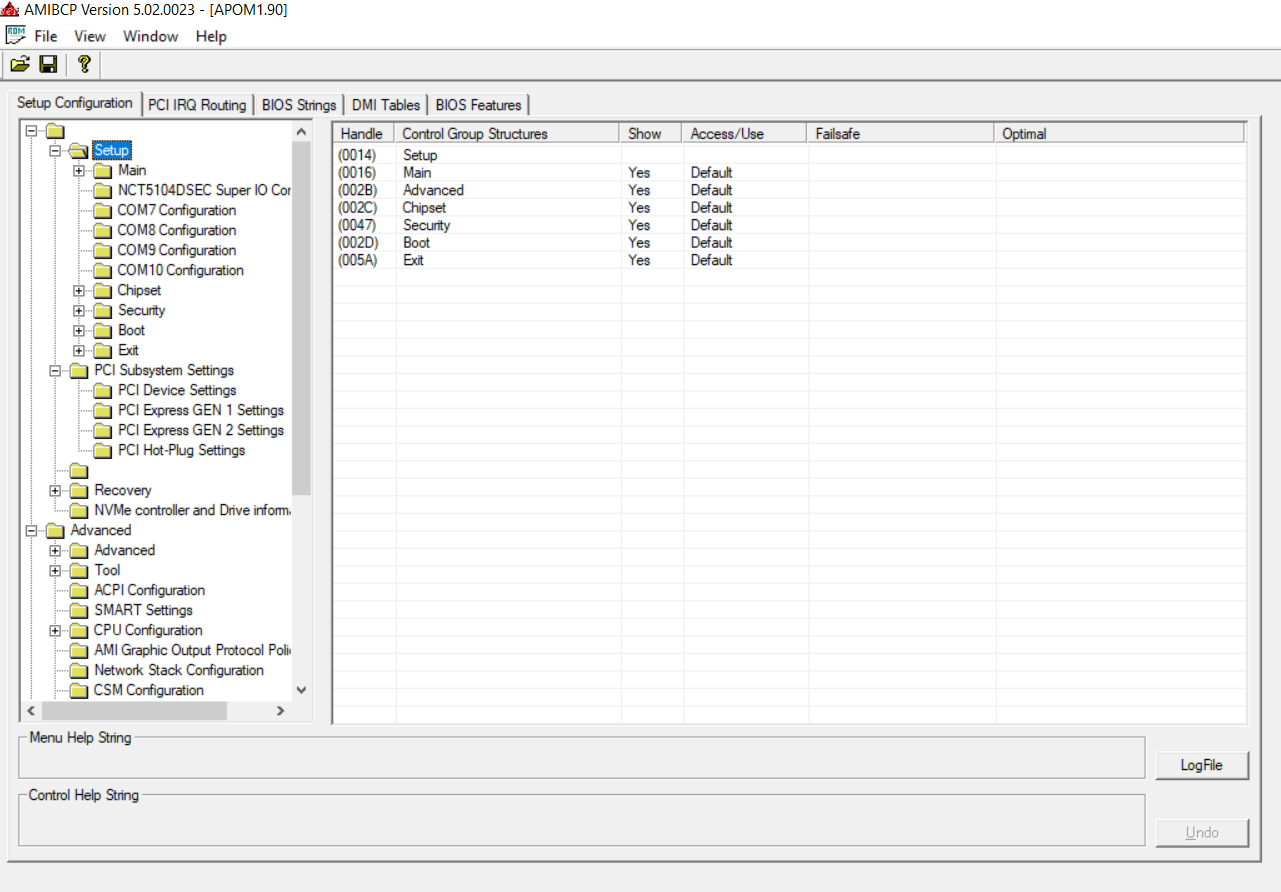Click the folder icon next to Recovery
The image size is (1281, 892).
click(79, 491)
